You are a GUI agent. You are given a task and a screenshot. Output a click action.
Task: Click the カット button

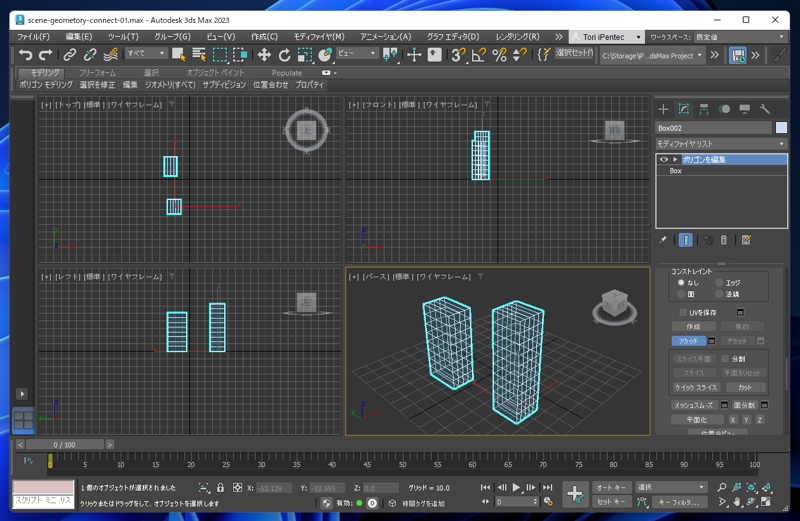(x=745, y=387)
